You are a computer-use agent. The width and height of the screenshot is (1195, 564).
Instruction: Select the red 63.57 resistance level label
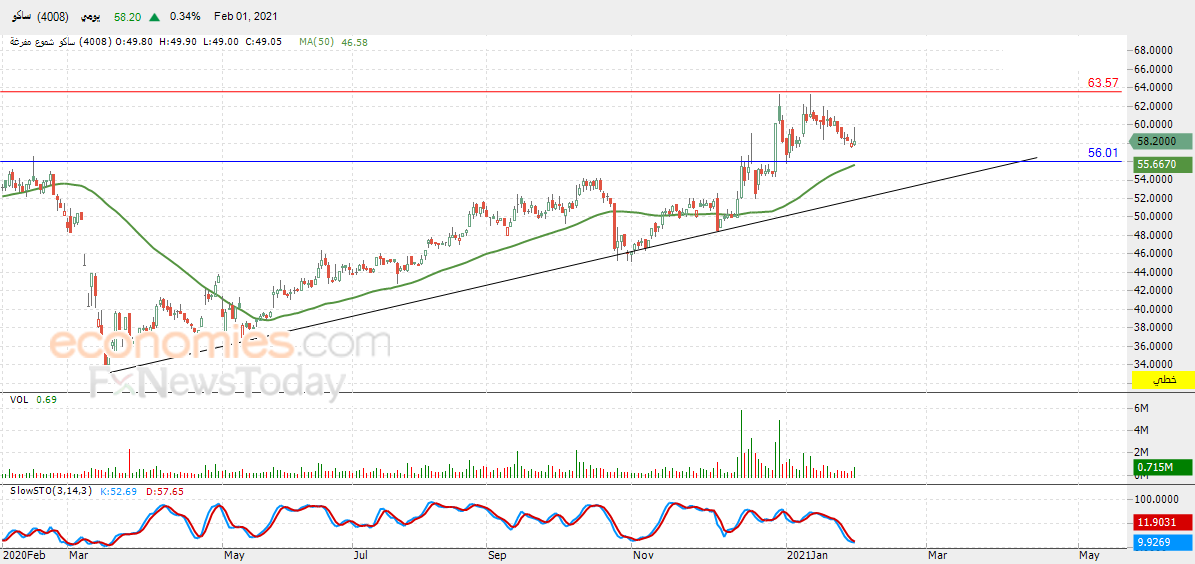1103,82
